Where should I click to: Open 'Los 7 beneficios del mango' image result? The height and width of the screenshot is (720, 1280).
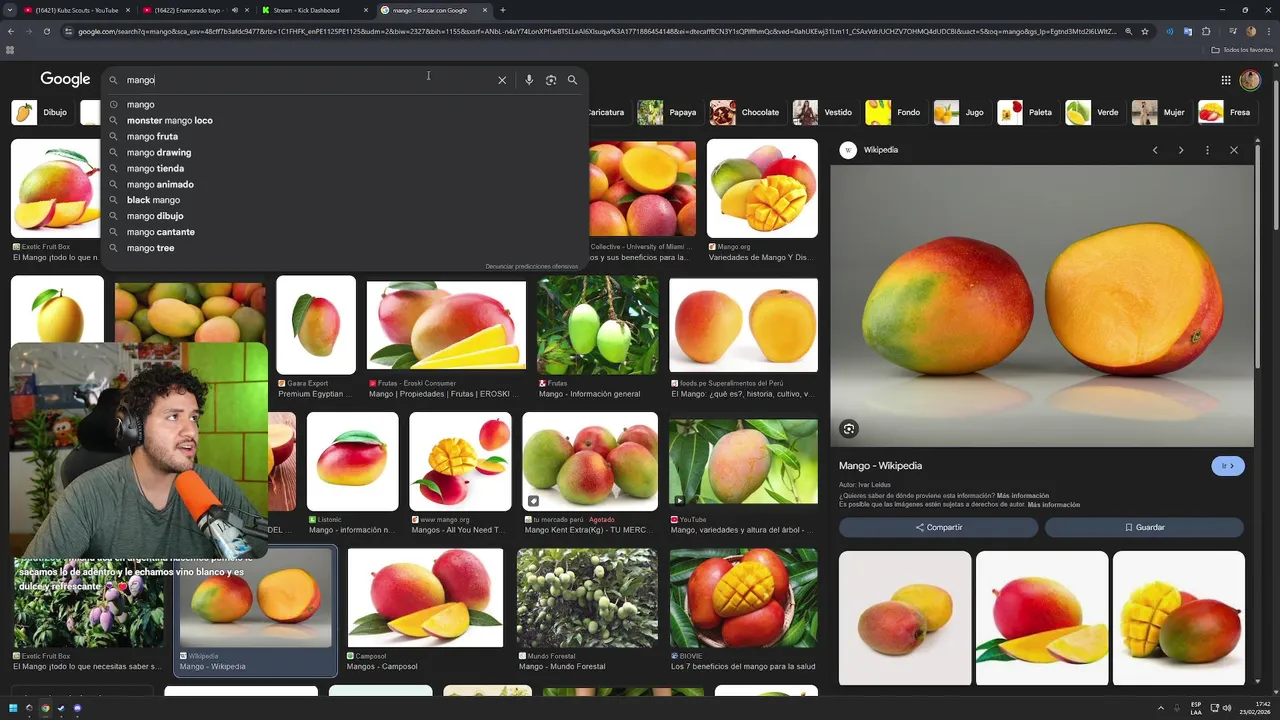click(x=743, y=597)
